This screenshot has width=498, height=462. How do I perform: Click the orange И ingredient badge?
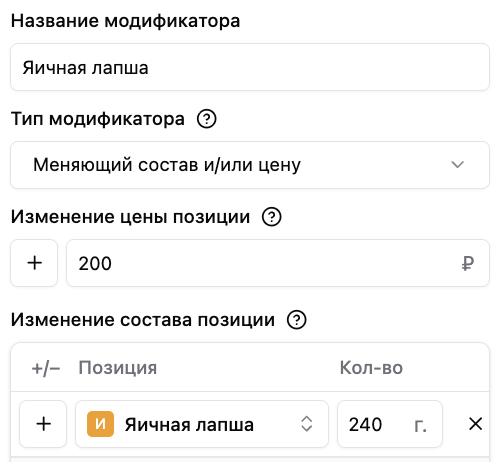(x=100, y=424)
